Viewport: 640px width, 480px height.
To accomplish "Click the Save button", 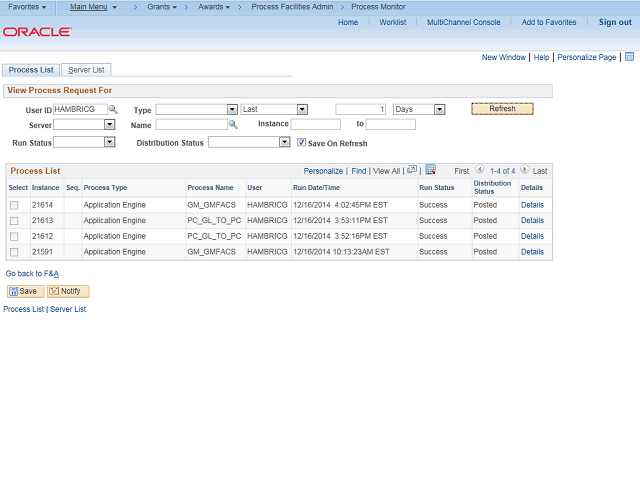I will pos(25,291).
